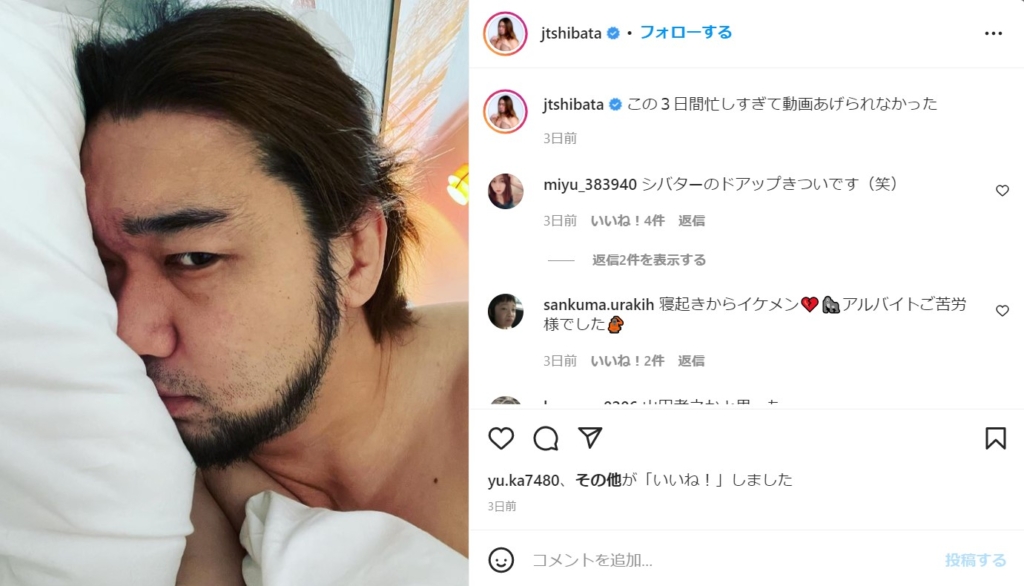Open the three-dot more options menu
The height and width of the screenshot is (586, 1024).
[x=993, y=33]
